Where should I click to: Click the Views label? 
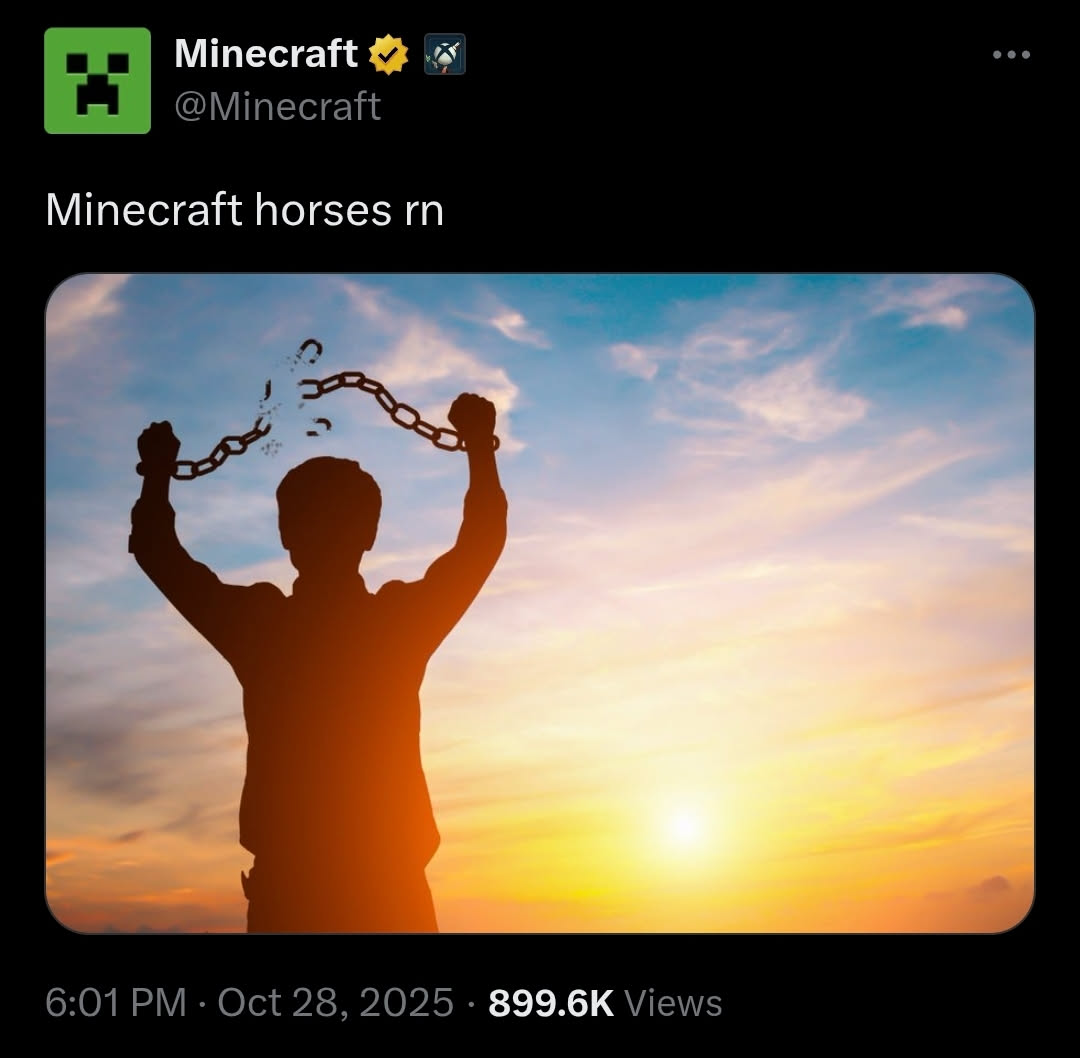pos(673,1003)
